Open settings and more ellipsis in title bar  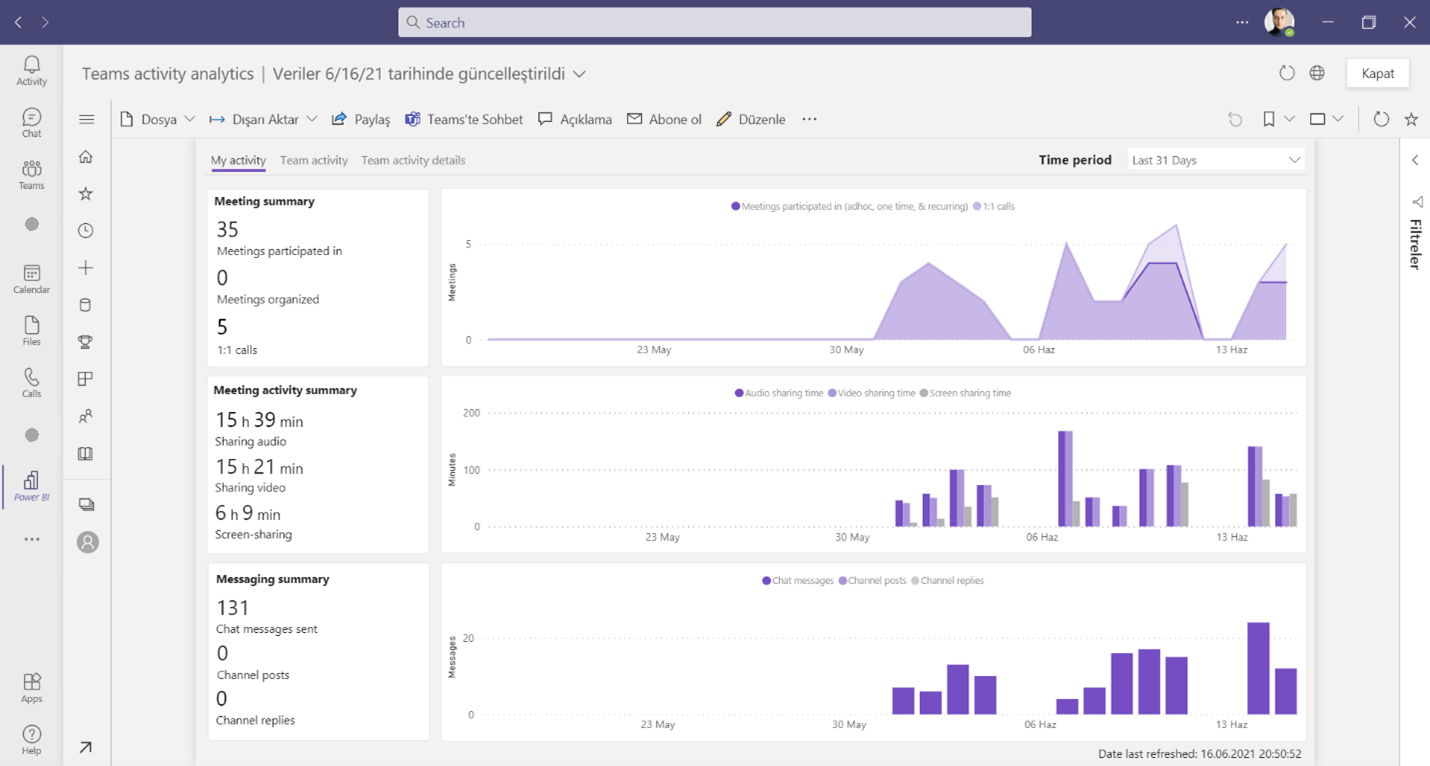[x=1242, y=22]
